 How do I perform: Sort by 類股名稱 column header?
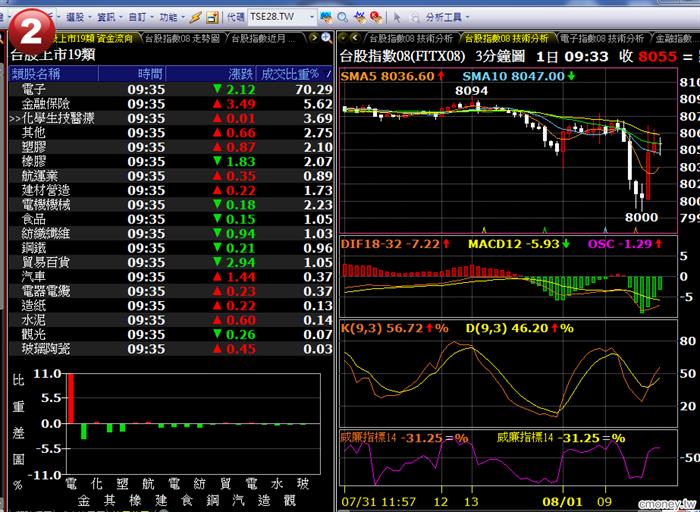pos(54,74)
